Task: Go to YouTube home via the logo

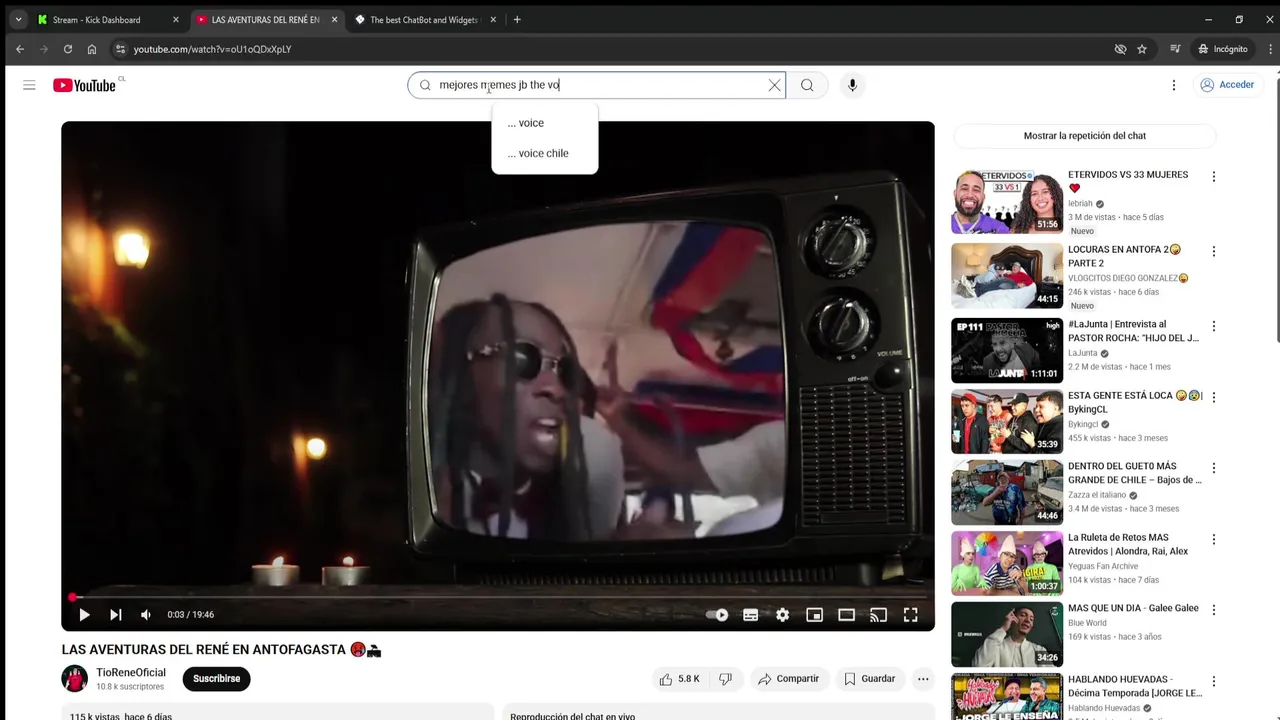Action: tap(85, 85)
